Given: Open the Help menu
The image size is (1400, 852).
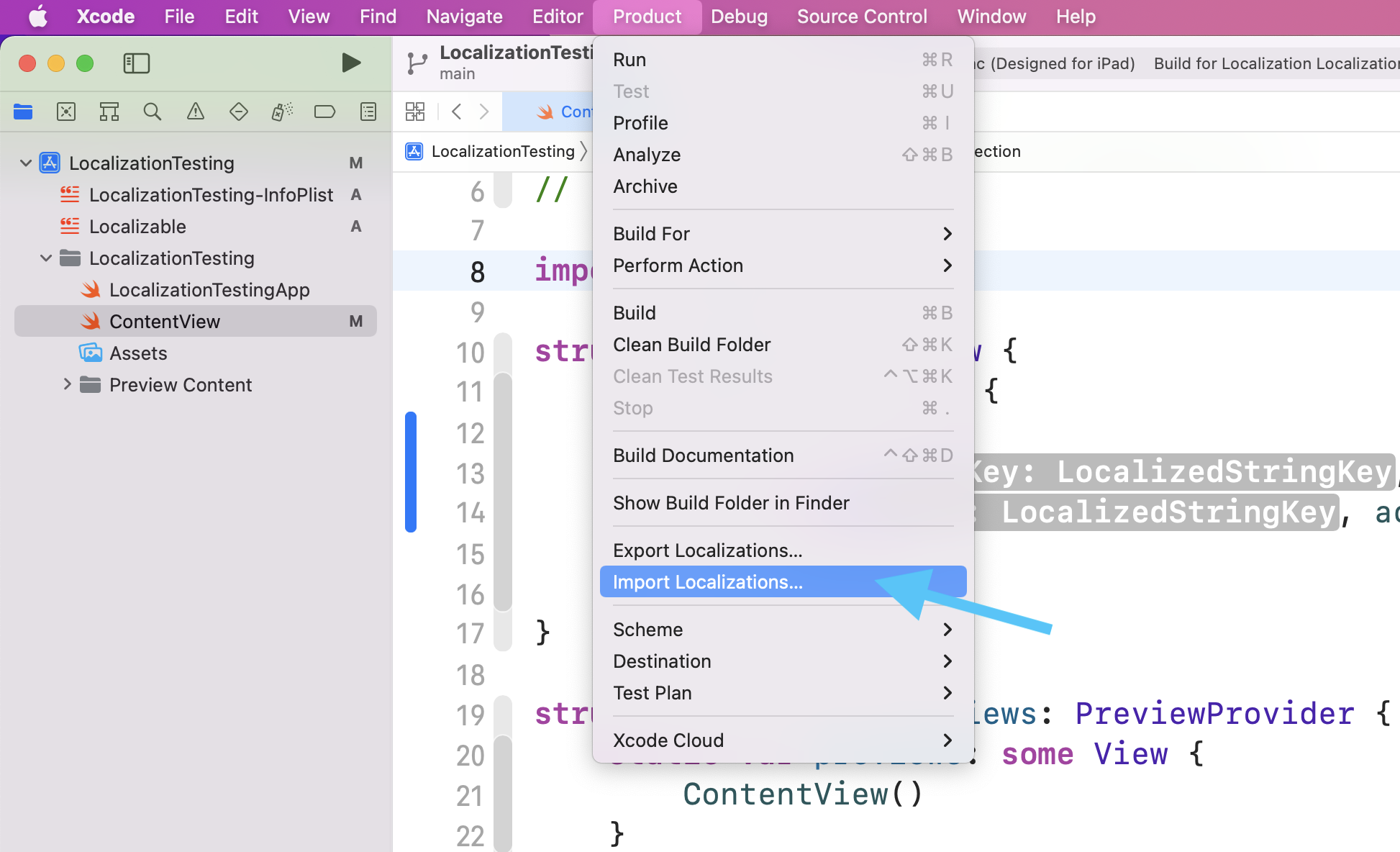Looking at the screenshot, I should click(1076, 16).
